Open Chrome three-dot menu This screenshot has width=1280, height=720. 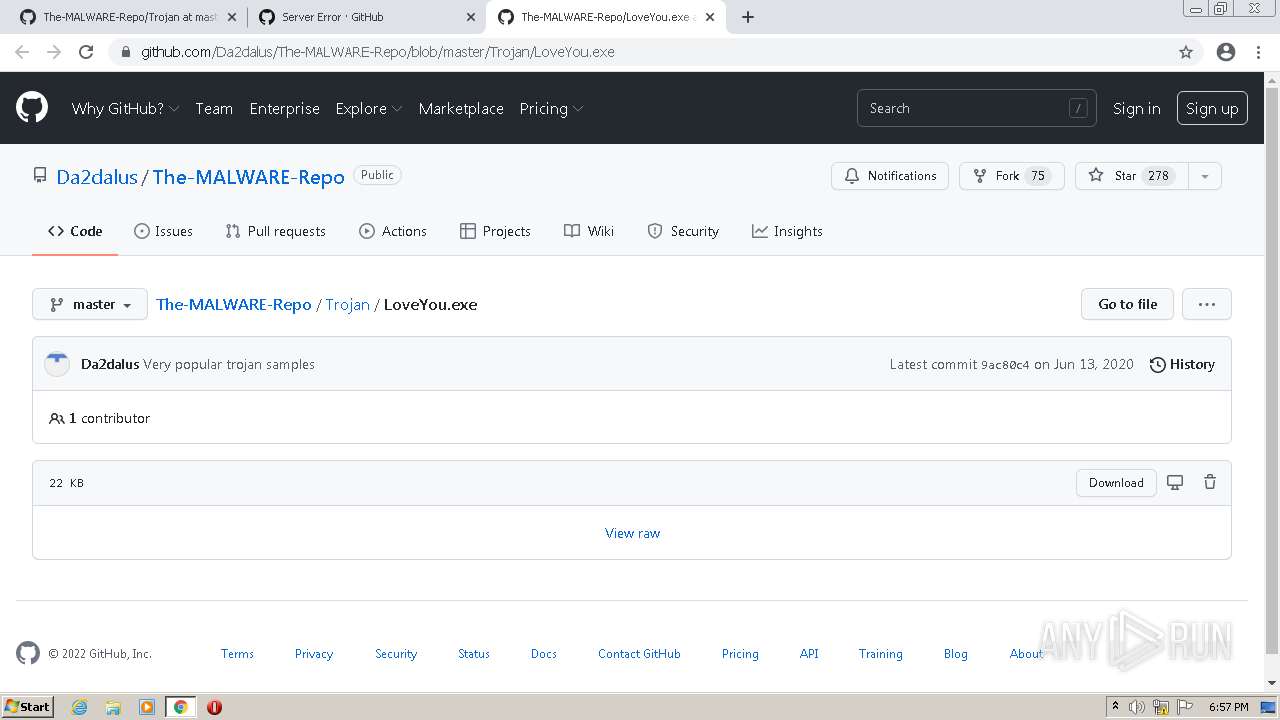1258,52
